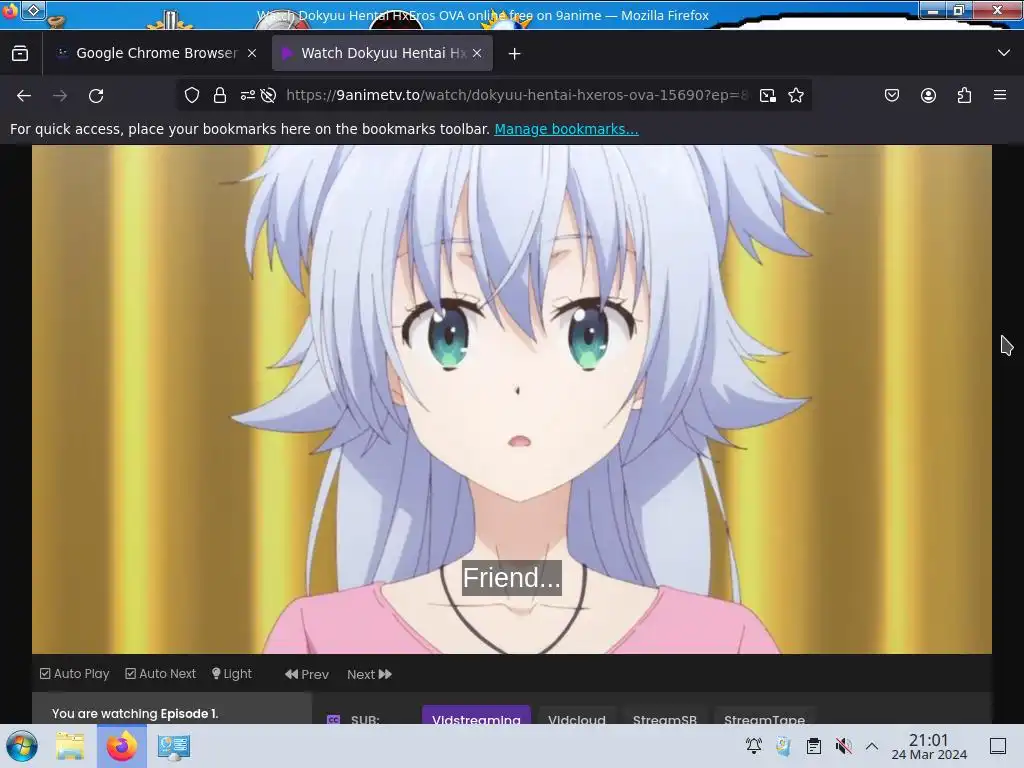Open the Firefox account icon

(928, 95)
